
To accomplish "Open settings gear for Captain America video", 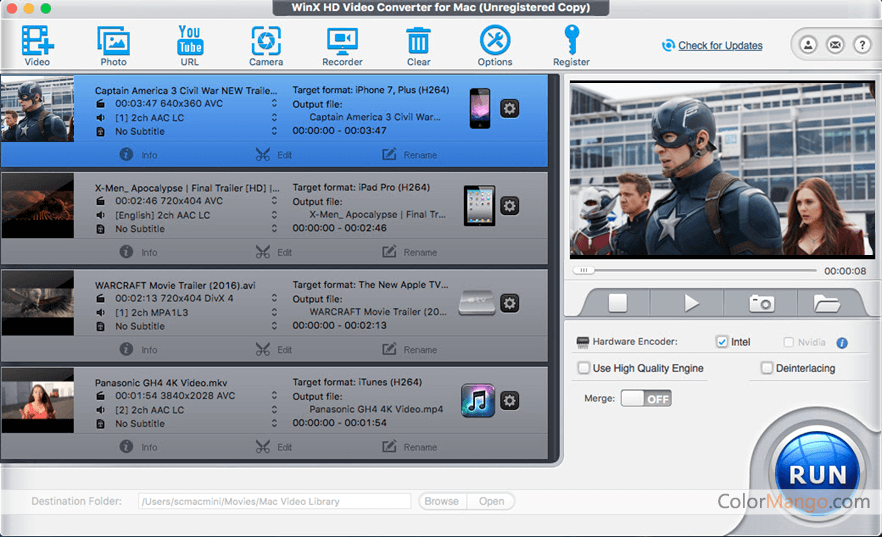I will [509, 108].
